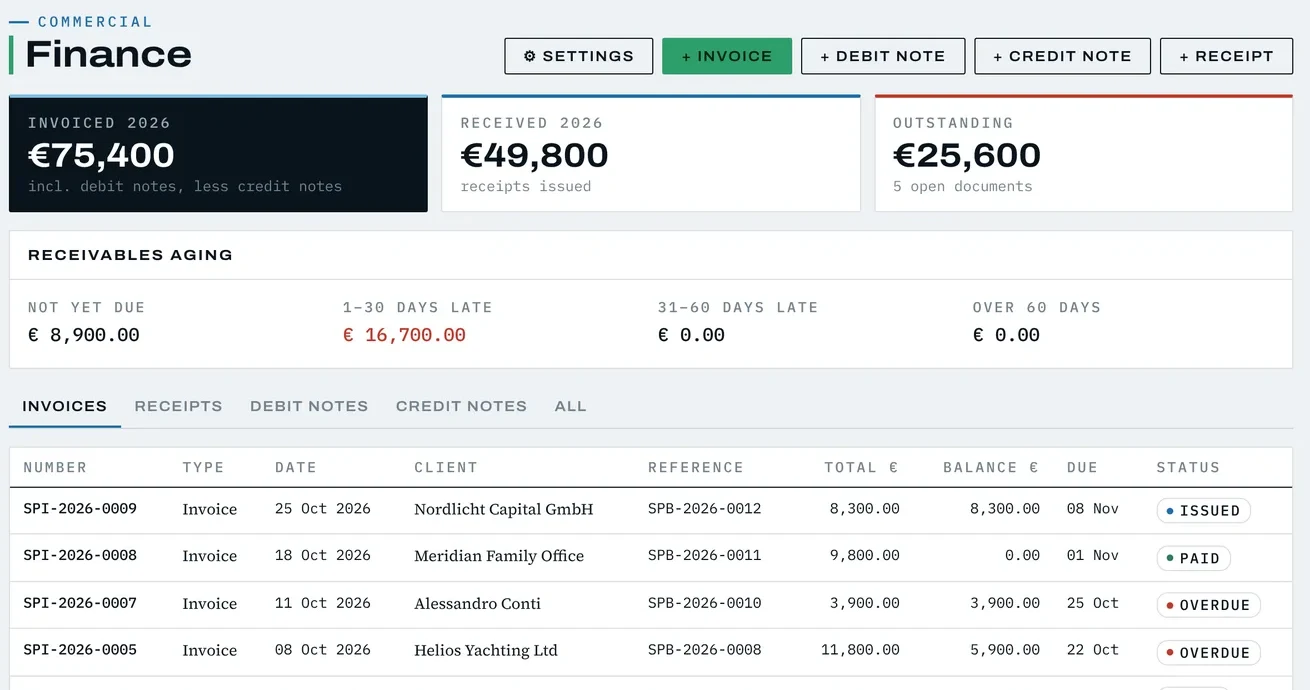Open invoice SPI-2026-0007
Viewport: 1310px width, 690px height.
80,603
